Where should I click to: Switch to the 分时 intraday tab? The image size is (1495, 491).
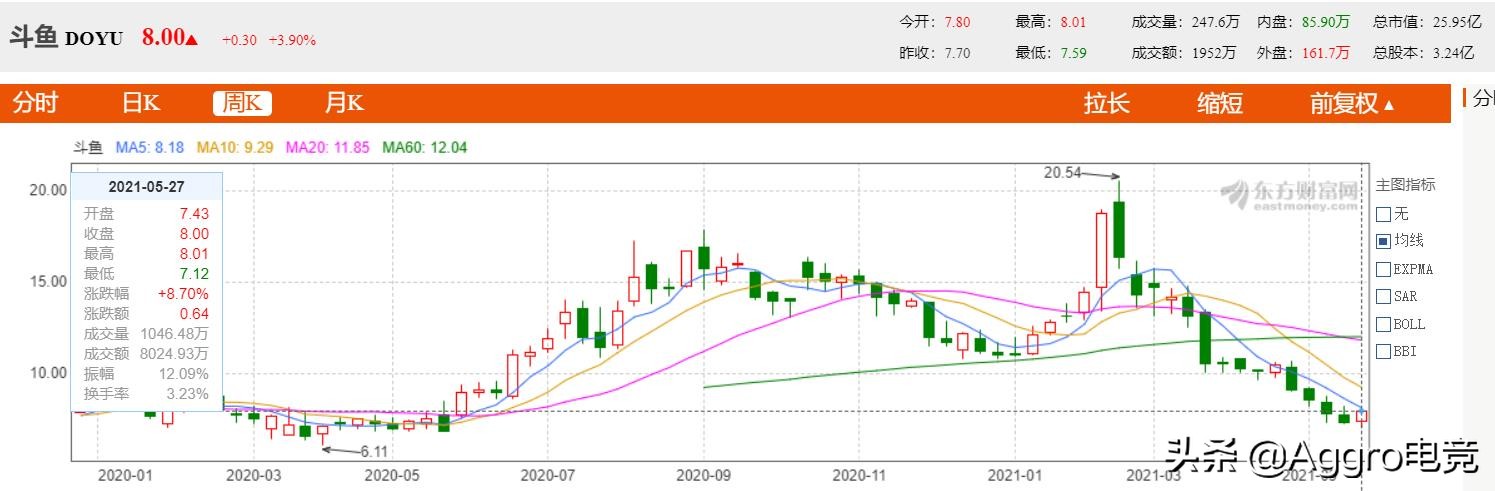point(35,103)
